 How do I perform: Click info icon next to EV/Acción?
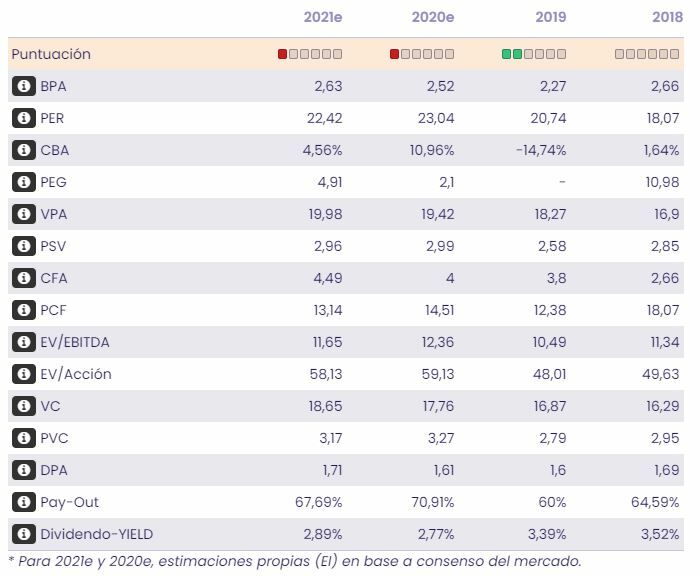[x=23, y=374]
